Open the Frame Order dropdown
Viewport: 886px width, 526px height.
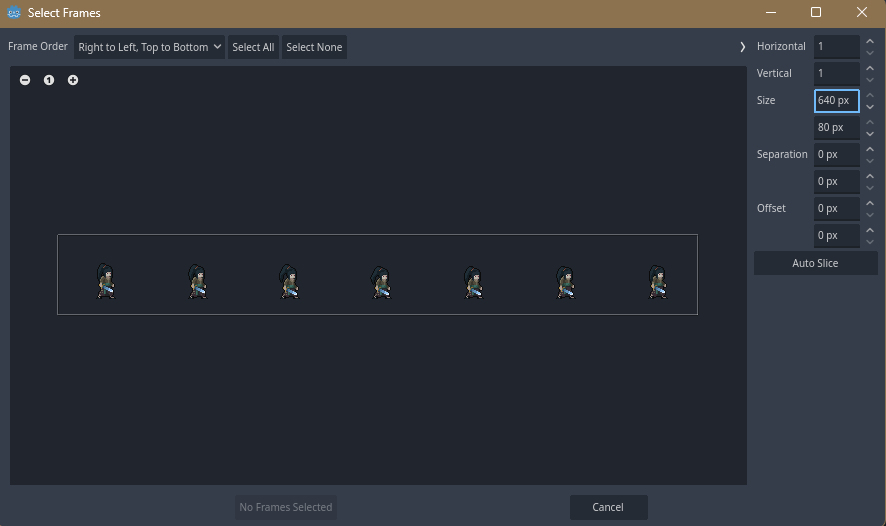pyautogui.click(x=149, y=47)
